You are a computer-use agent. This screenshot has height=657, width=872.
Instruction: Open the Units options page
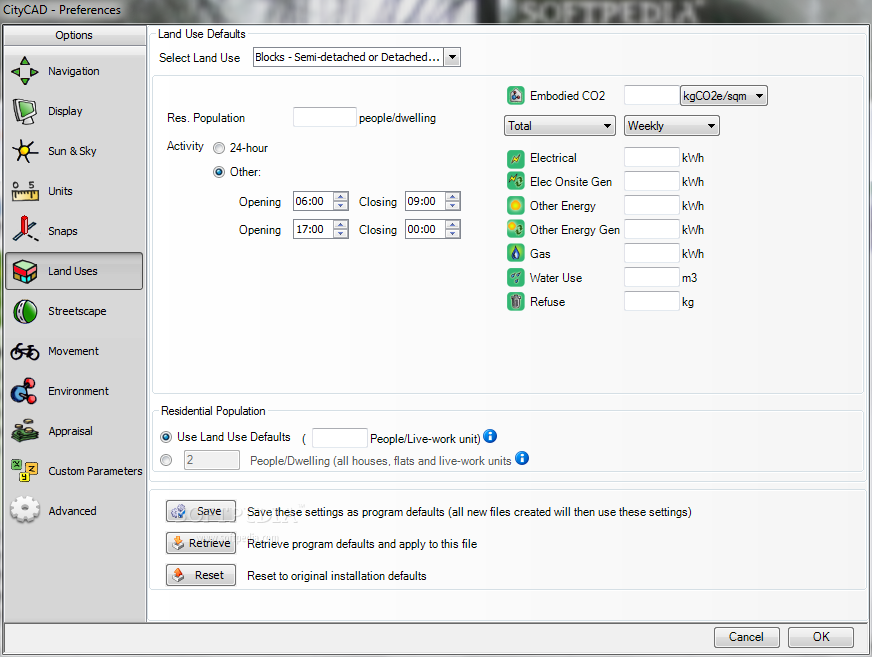pyautogui.click(x=74, y=191)
